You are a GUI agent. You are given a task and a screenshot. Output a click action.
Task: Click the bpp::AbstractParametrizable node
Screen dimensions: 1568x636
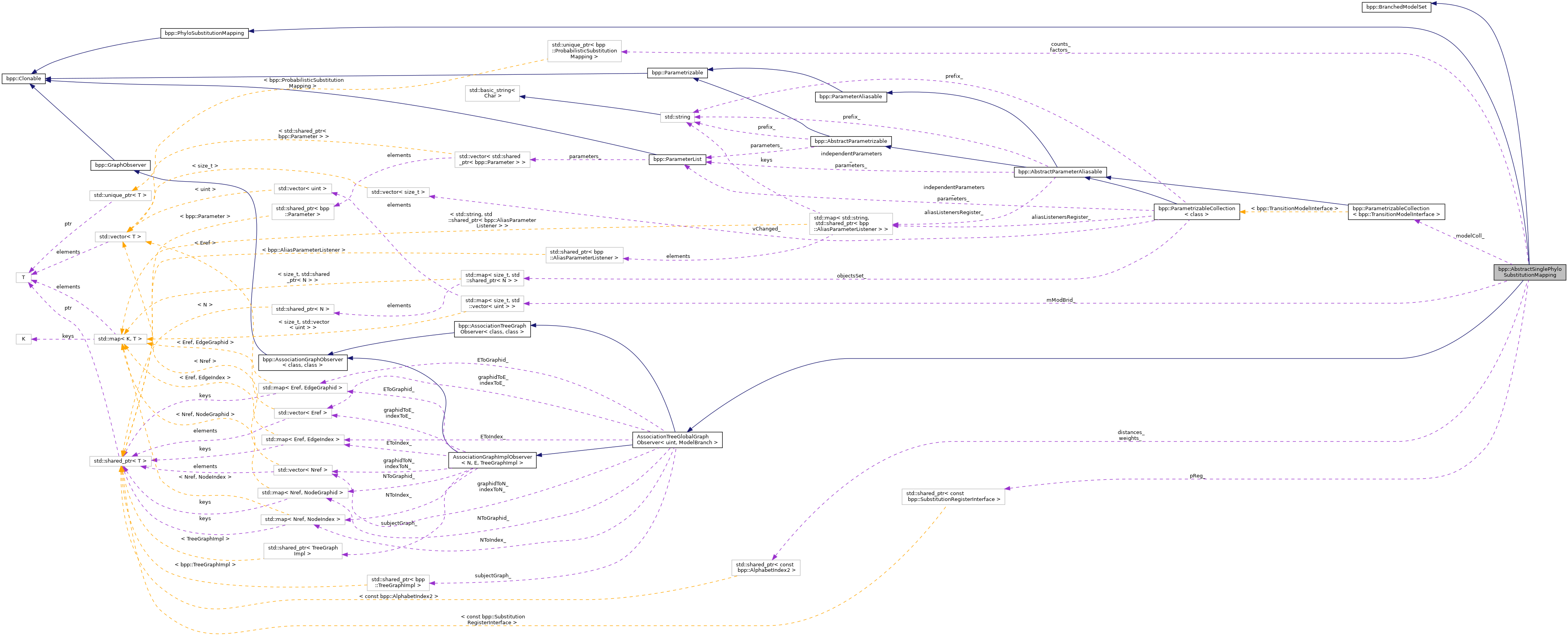coord(851,141)
